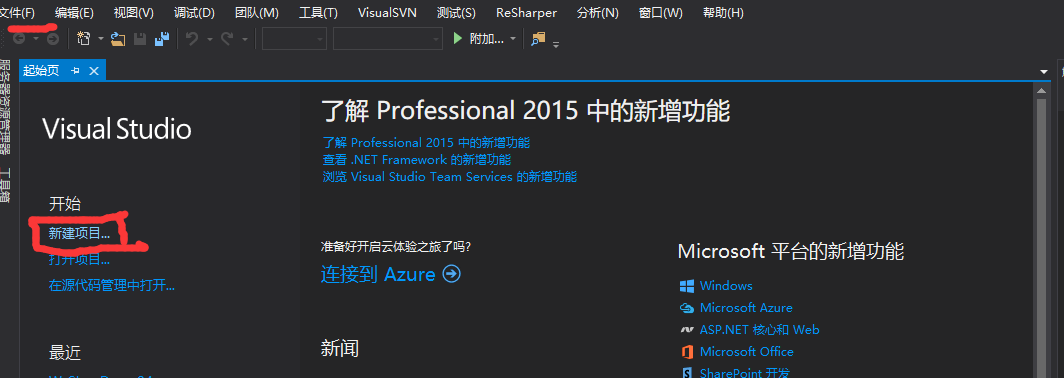Open the 分析(N) menu
Viewport: 1064px width, 378px height.
click(x=598, y=13)
